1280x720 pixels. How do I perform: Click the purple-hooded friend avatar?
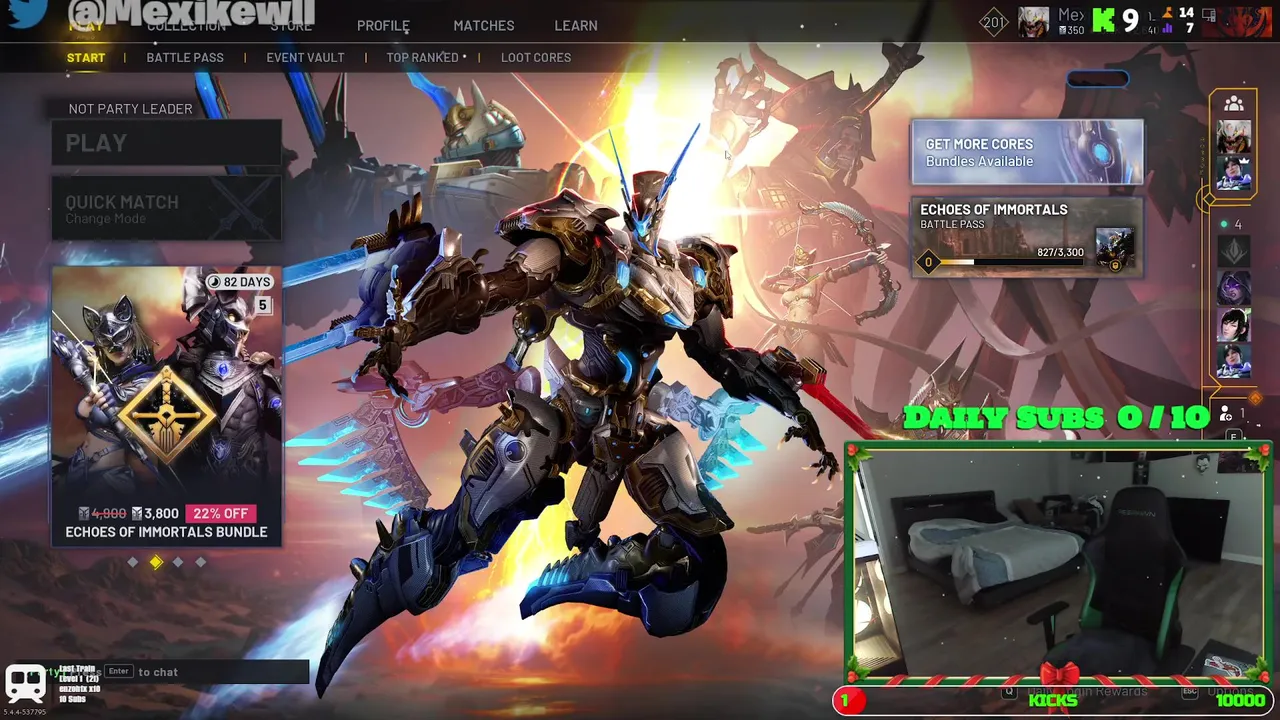point(1233,288)
